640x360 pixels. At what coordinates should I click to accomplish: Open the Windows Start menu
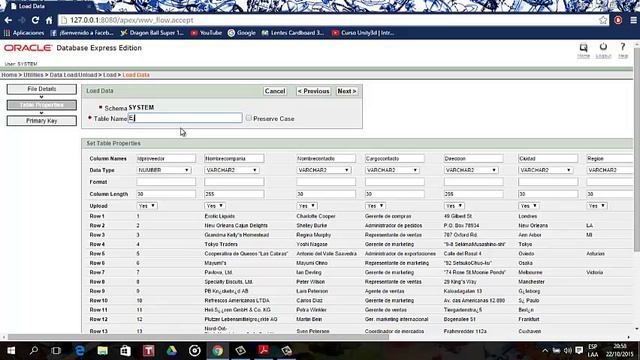(x=11, y=350)
